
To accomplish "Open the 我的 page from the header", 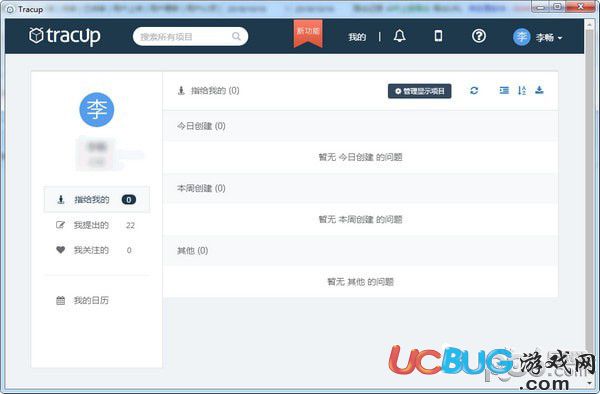I will 357,37.
